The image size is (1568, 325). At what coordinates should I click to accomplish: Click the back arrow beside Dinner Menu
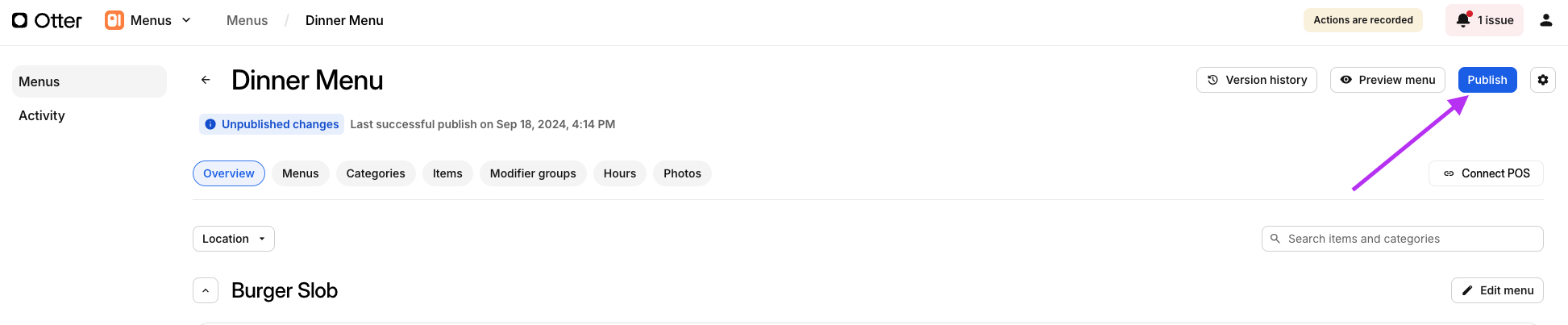206,80
